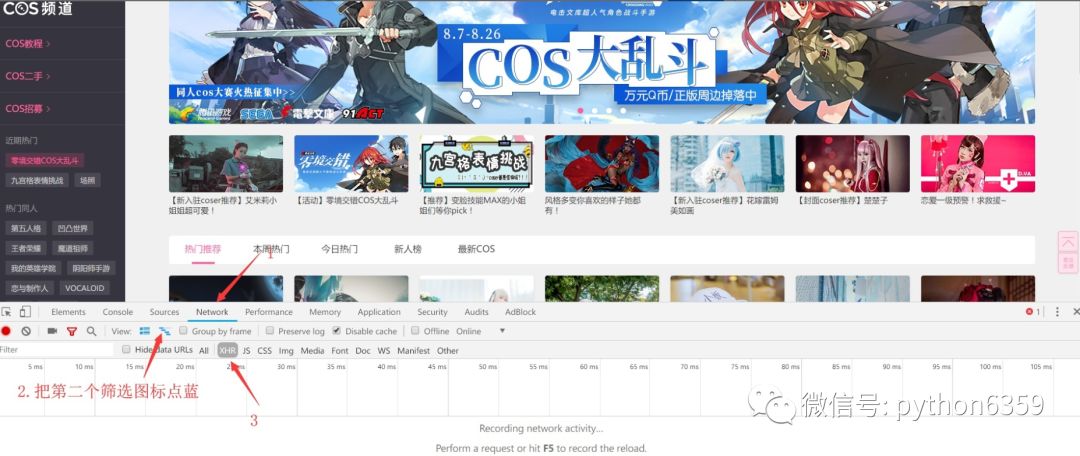Open the 最新COS page tab
Image resolution: width=1080 pixels, height=456 pixels.
[x=476, y=249]
